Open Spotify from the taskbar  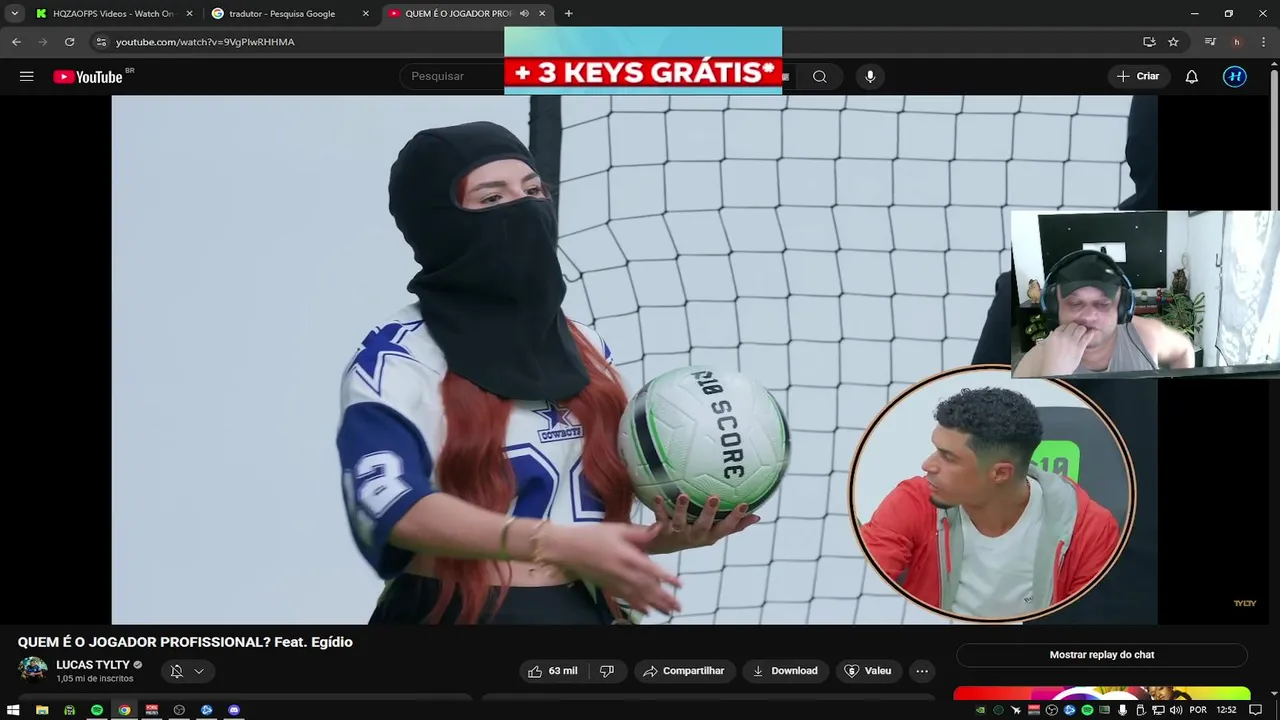coord(97,710)
